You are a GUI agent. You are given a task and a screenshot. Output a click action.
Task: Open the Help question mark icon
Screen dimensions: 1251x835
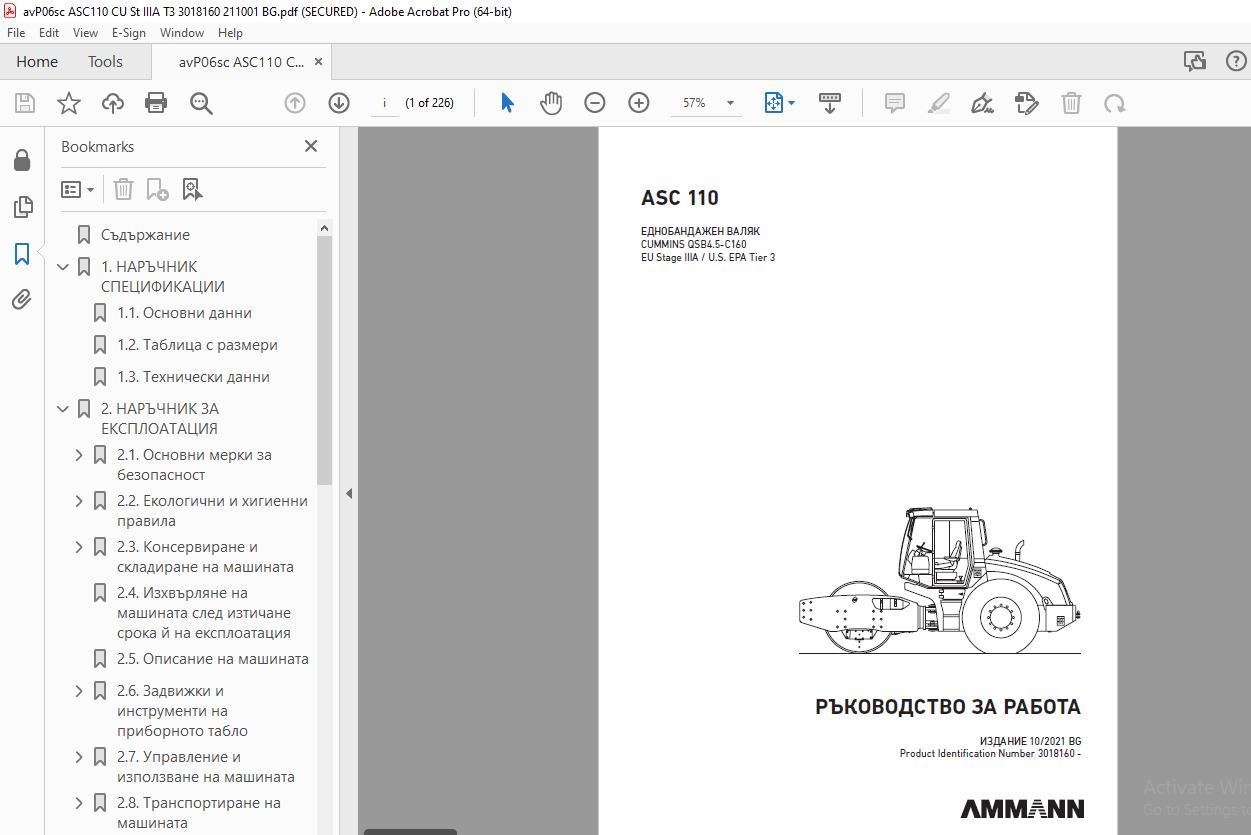pos(1236,62)
